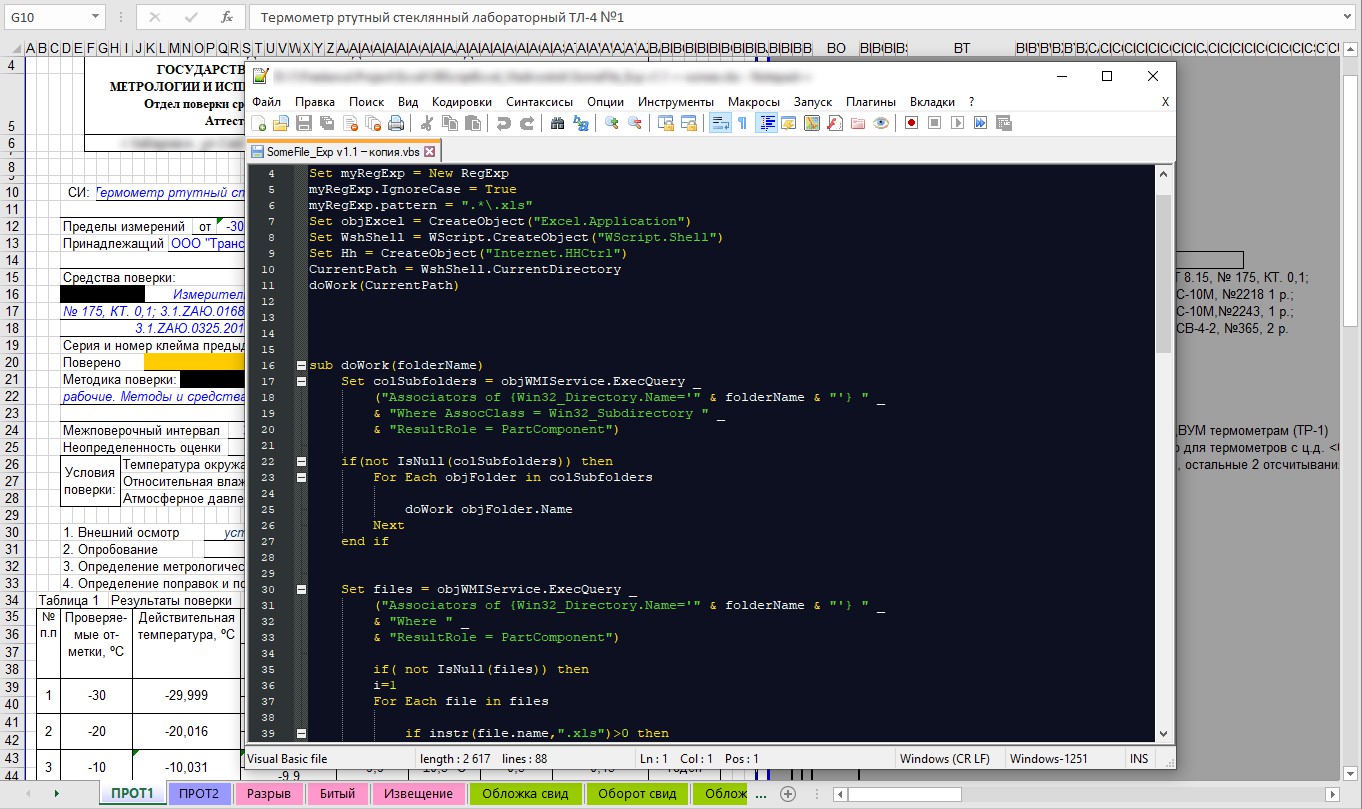Screen dimensions: 1362x809
Task: Toggle the Function List panel
Action: click(835, 123)
